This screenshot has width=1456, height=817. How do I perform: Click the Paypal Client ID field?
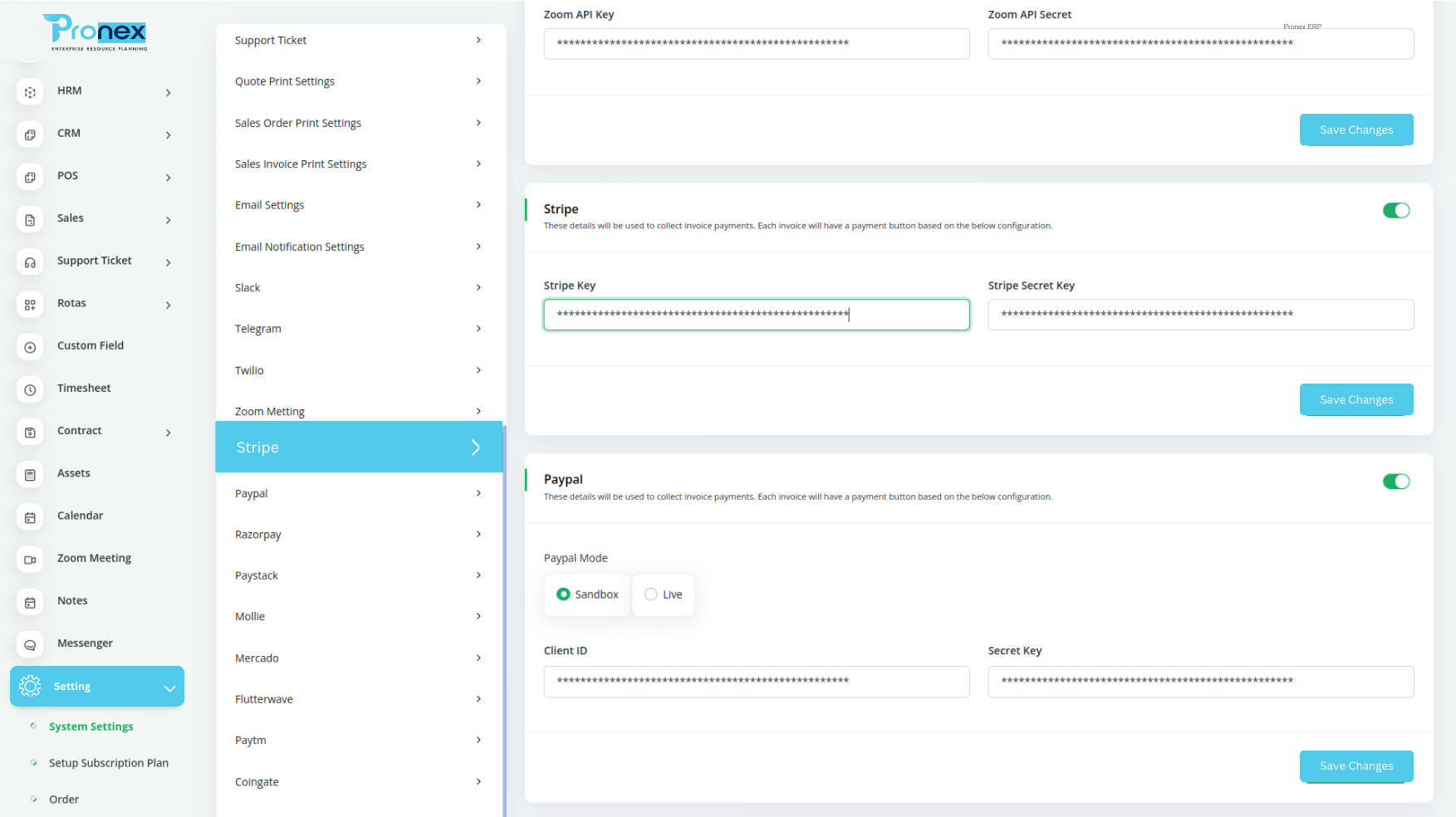(757, 682)
